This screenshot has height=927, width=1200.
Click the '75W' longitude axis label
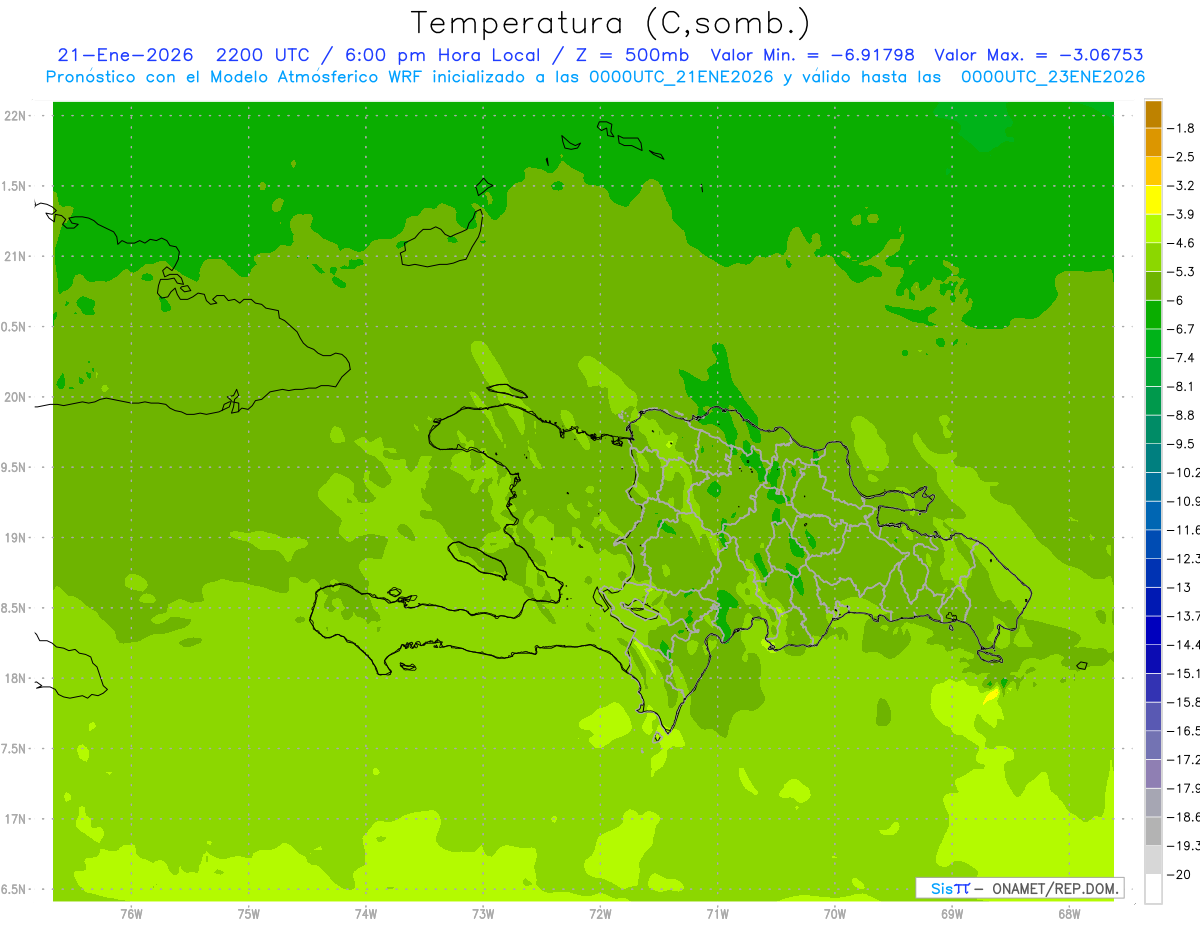point(249,913)
